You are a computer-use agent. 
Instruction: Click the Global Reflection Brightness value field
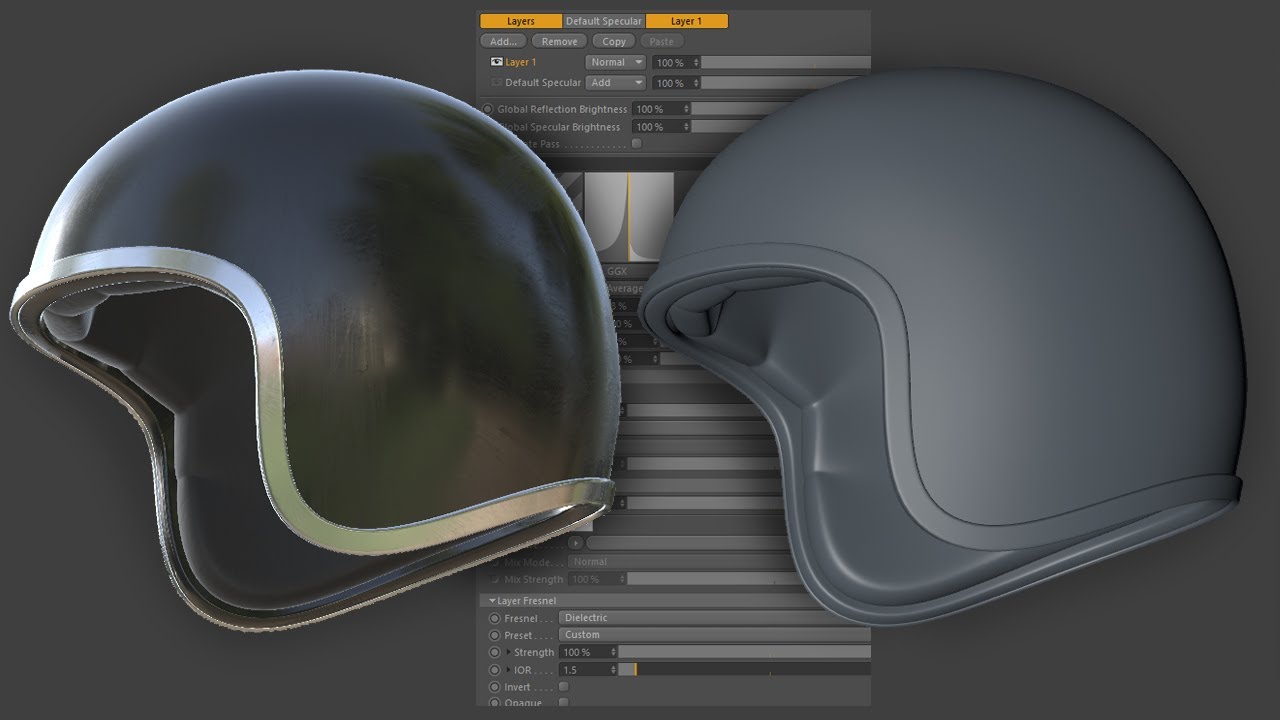[x=661, y=109]
